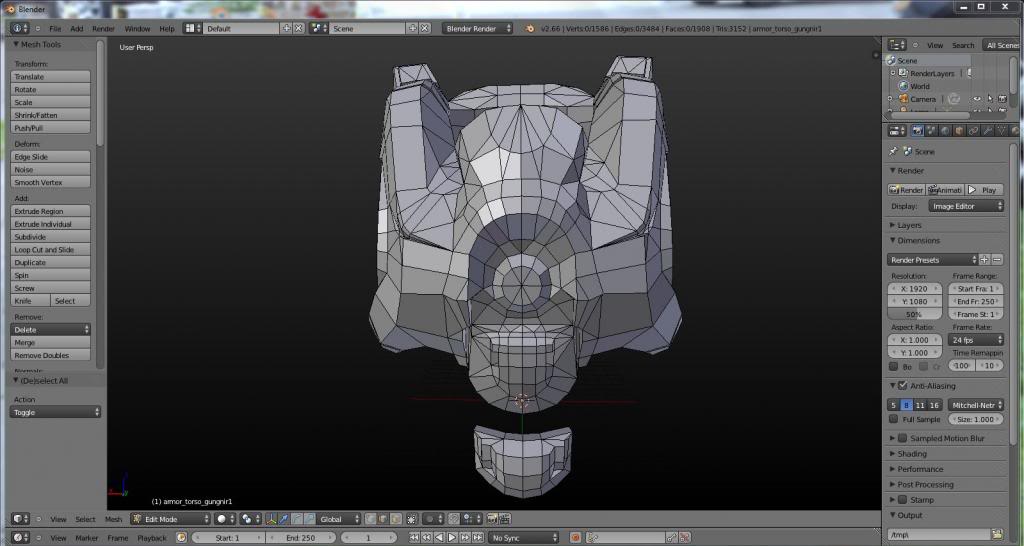The image size is (1024, 546).
Task: Expand the Post Processing panel
Action: coord(893,485)
